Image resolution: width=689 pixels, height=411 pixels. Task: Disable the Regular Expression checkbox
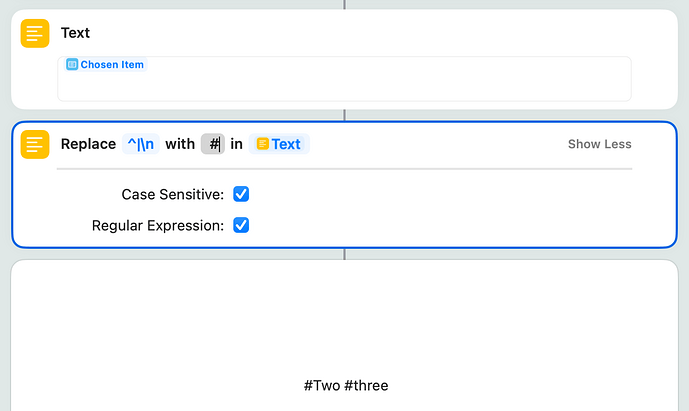pos(241,225)
